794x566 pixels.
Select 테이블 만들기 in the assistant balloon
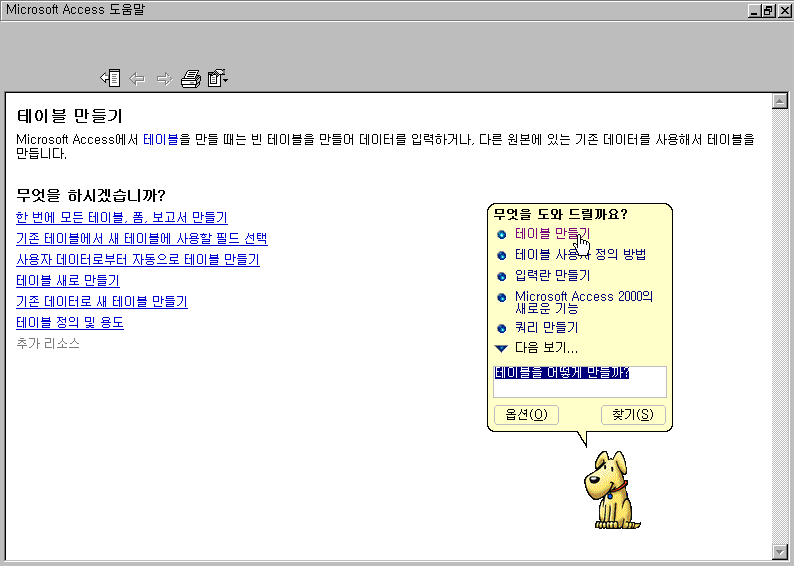[x=552, y=233]
